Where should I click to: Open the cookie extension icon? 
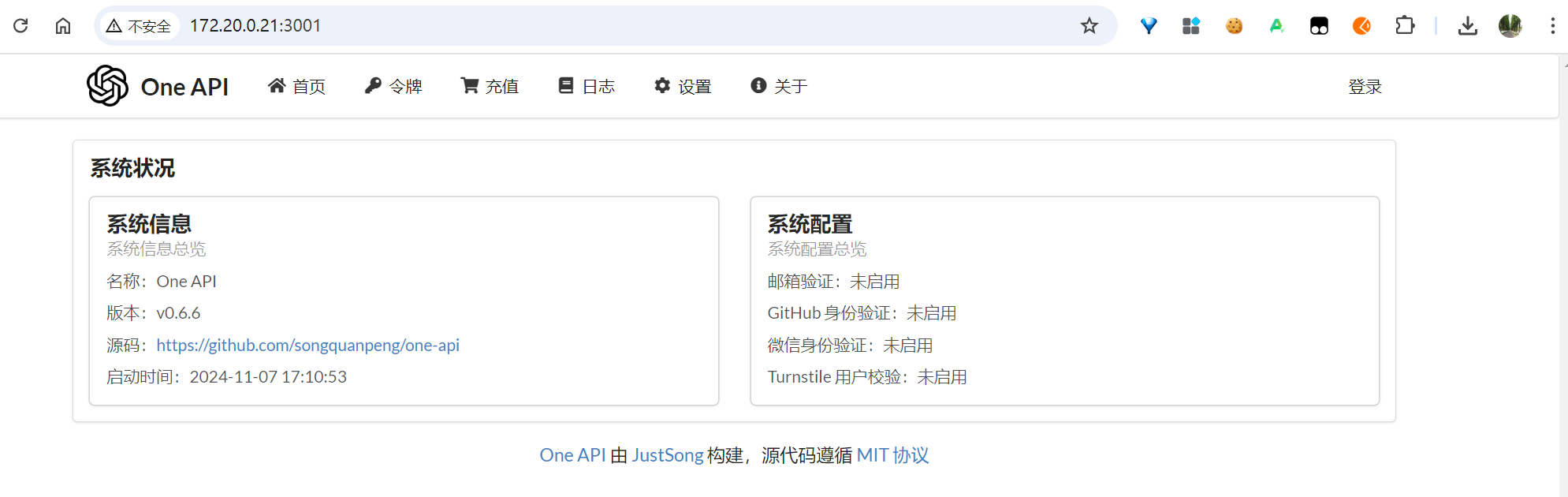(1234, 26)
